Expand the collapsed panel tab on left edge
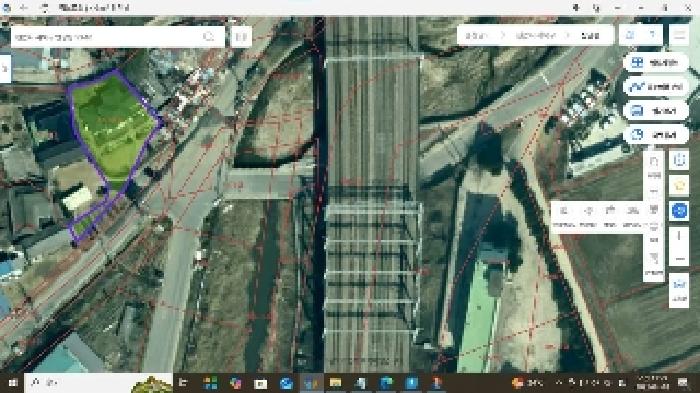This screenshot has height=393, width=700. click(5, 68)
